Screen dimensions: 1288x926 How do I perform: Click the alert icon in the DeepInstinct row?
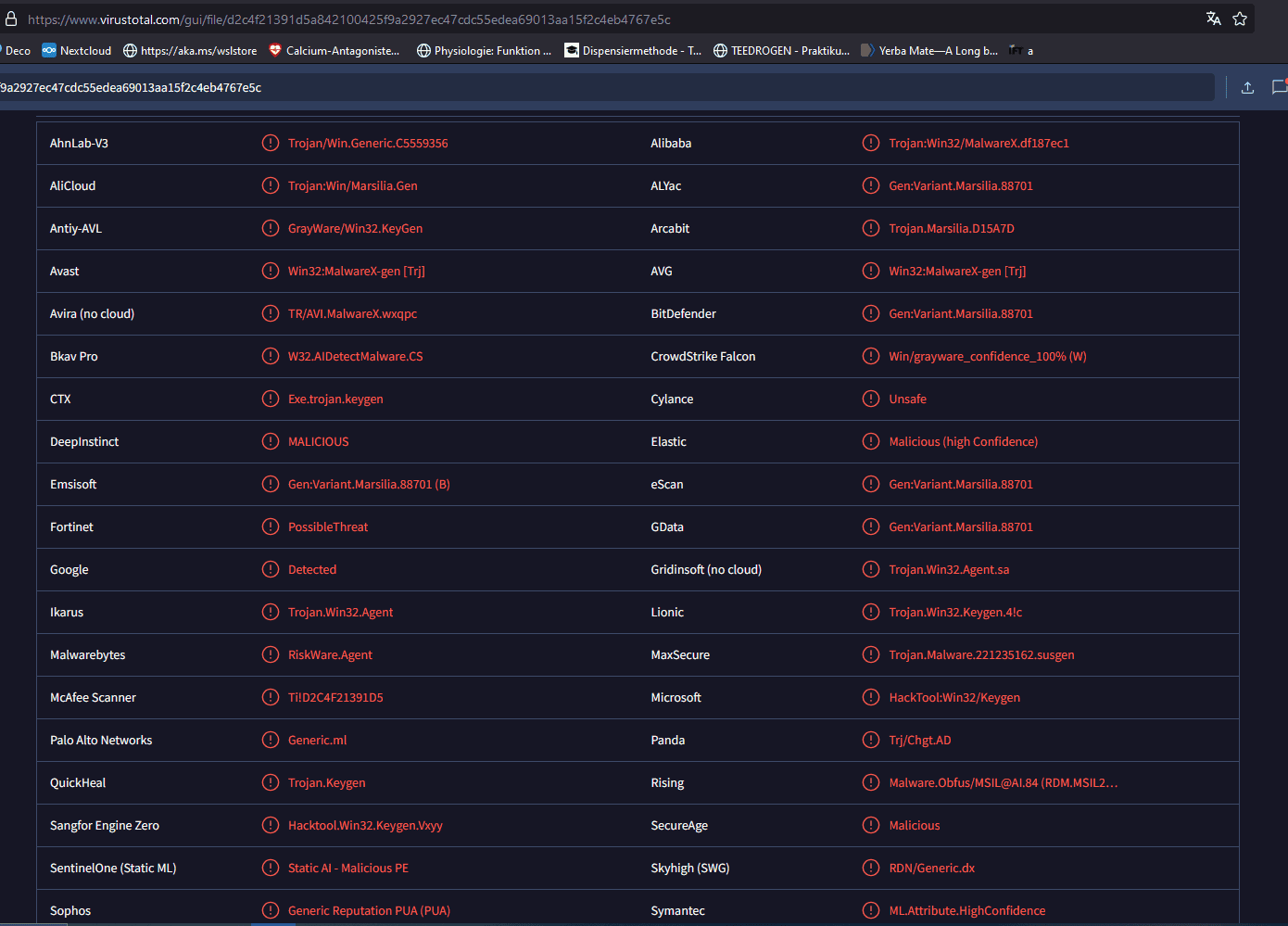(271, 441)
